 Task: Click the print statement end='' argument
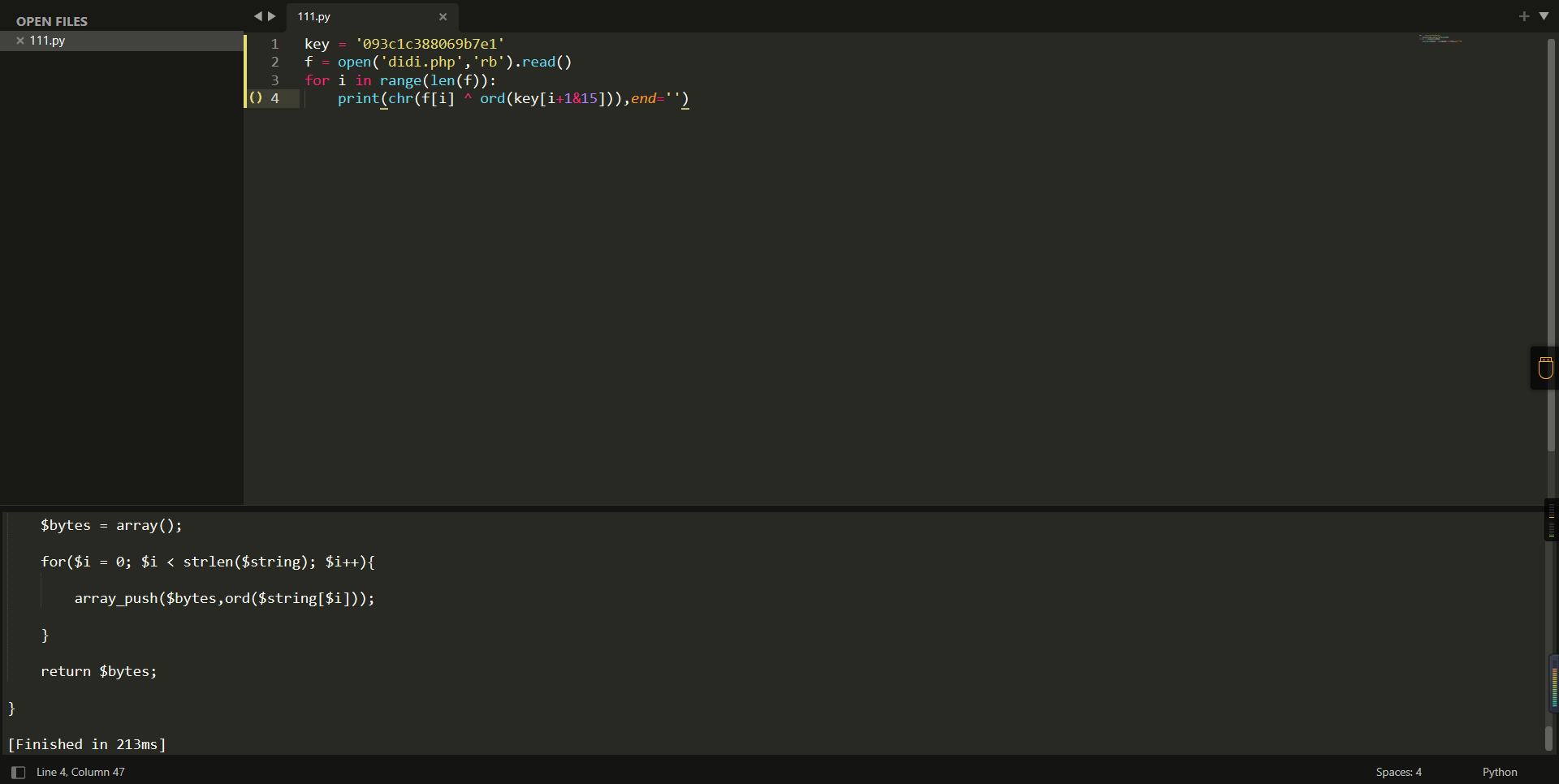(x=656, y=98)
